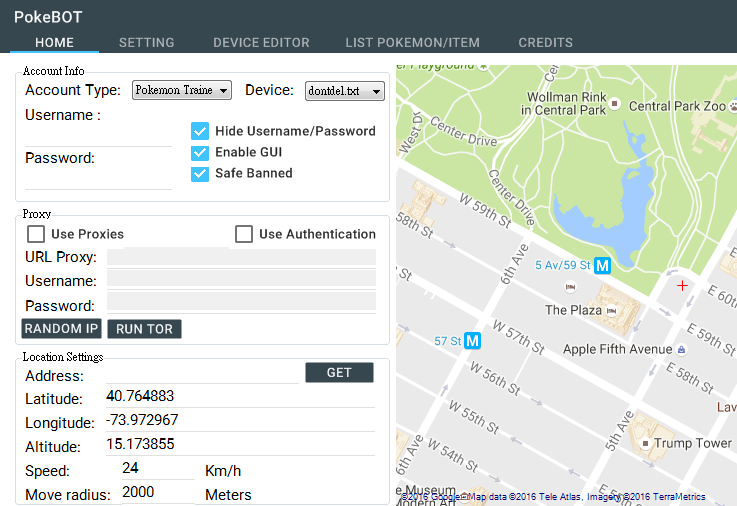
Task: Switch to the SETTING tab
Action: click(x=146, y=43)
